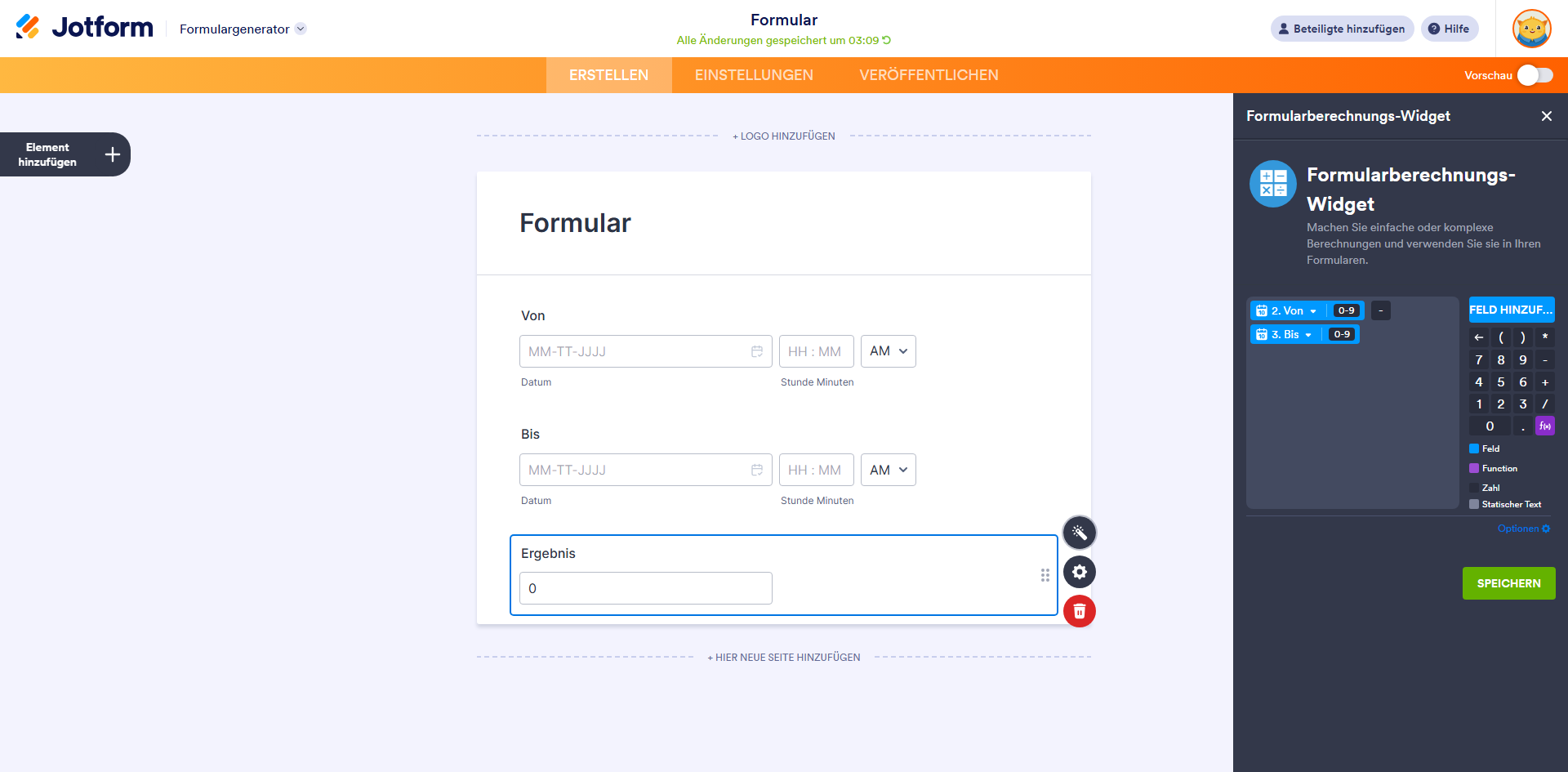Viewport: 1568px width, 772px height.
Task: Expand the AM dropdown for Von time
Action: coord(888,351)
